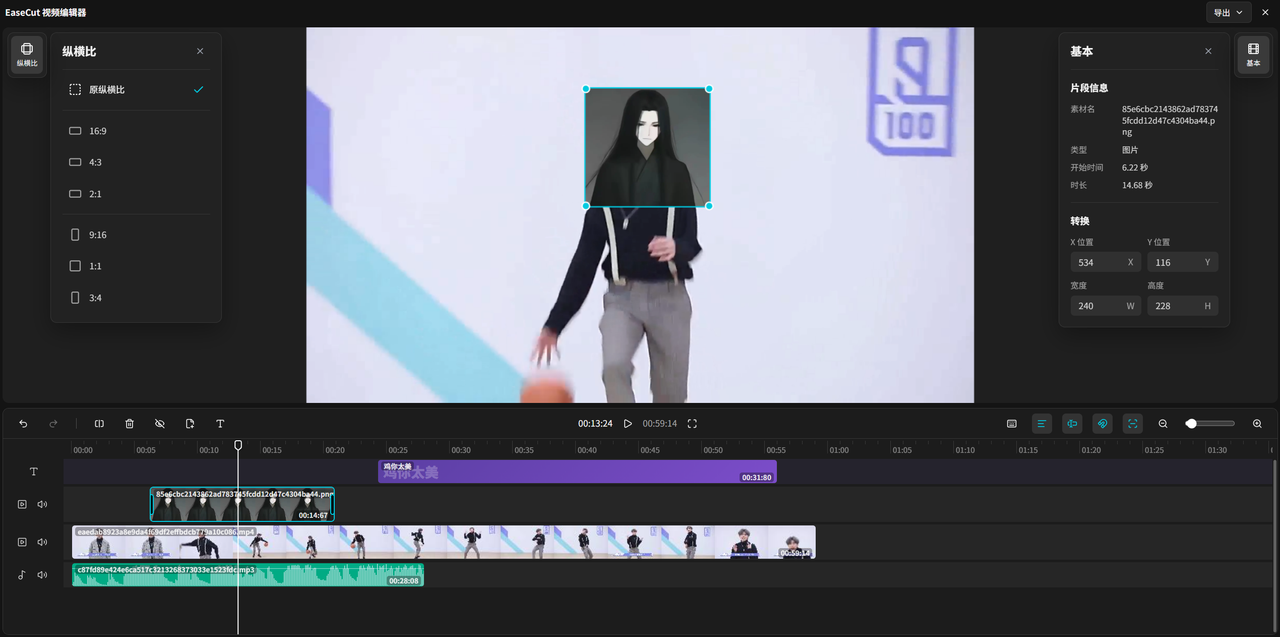Click the bottom-left handle of image overlay

click(586, 206)
